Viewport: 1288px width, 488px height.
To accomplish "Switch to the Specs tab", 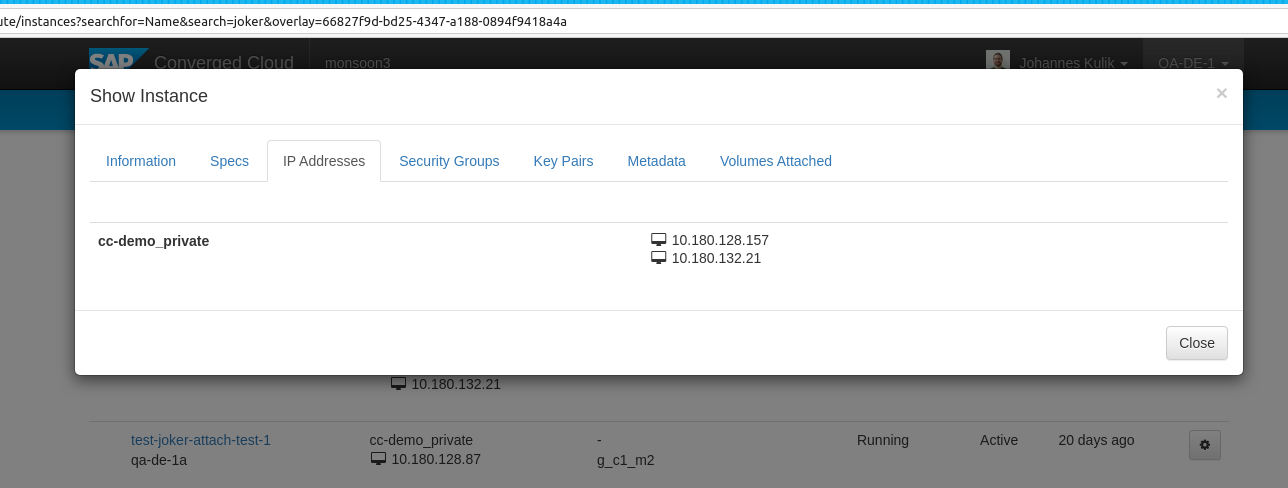I will point(229,161).
